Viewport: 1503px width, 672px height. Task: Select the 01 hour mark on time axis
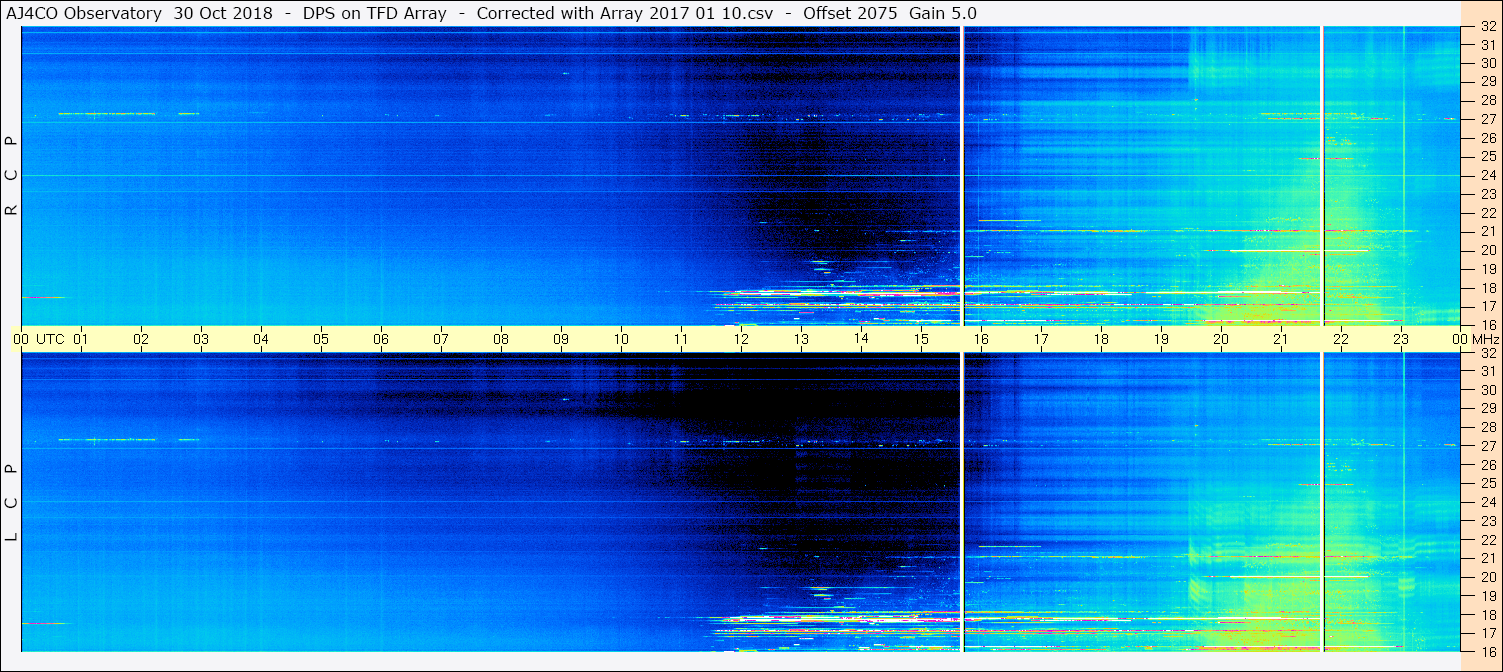click(x=81, y=339)
